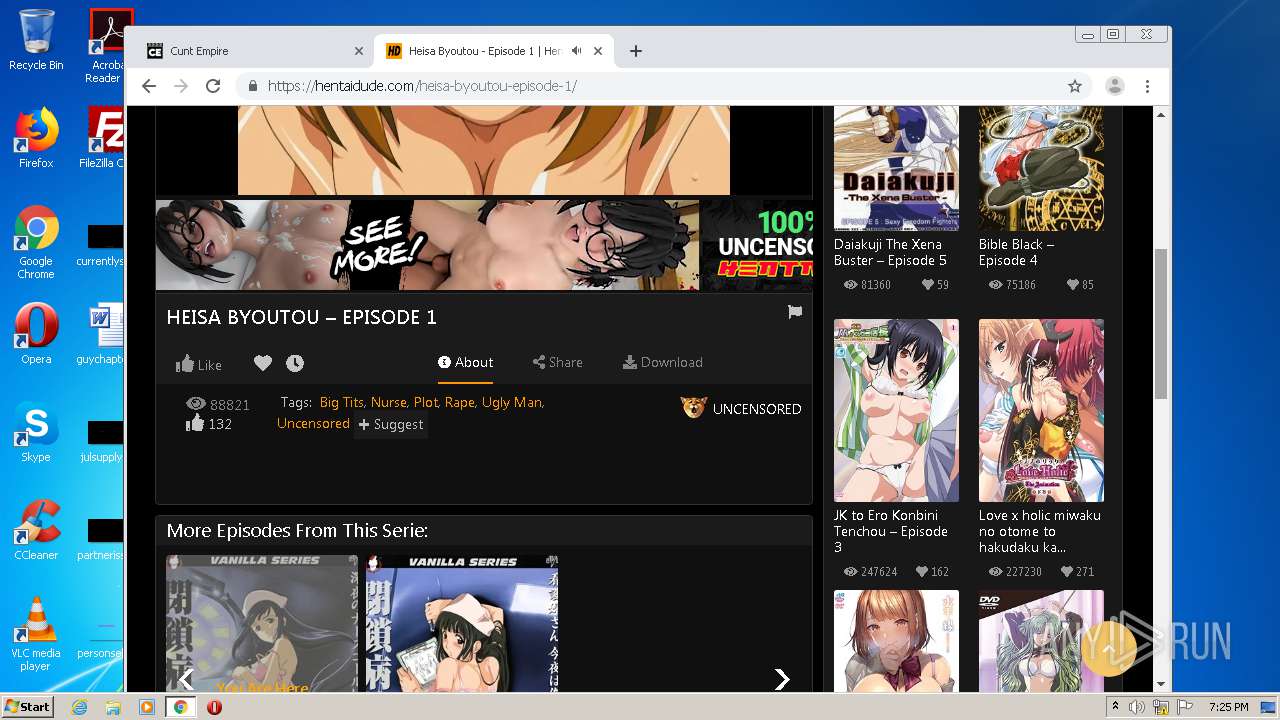Image resolution: width=1280 pixels, height=720 pixels.
Task: Select the guychapb Word document icon
Action: (102, 334)
